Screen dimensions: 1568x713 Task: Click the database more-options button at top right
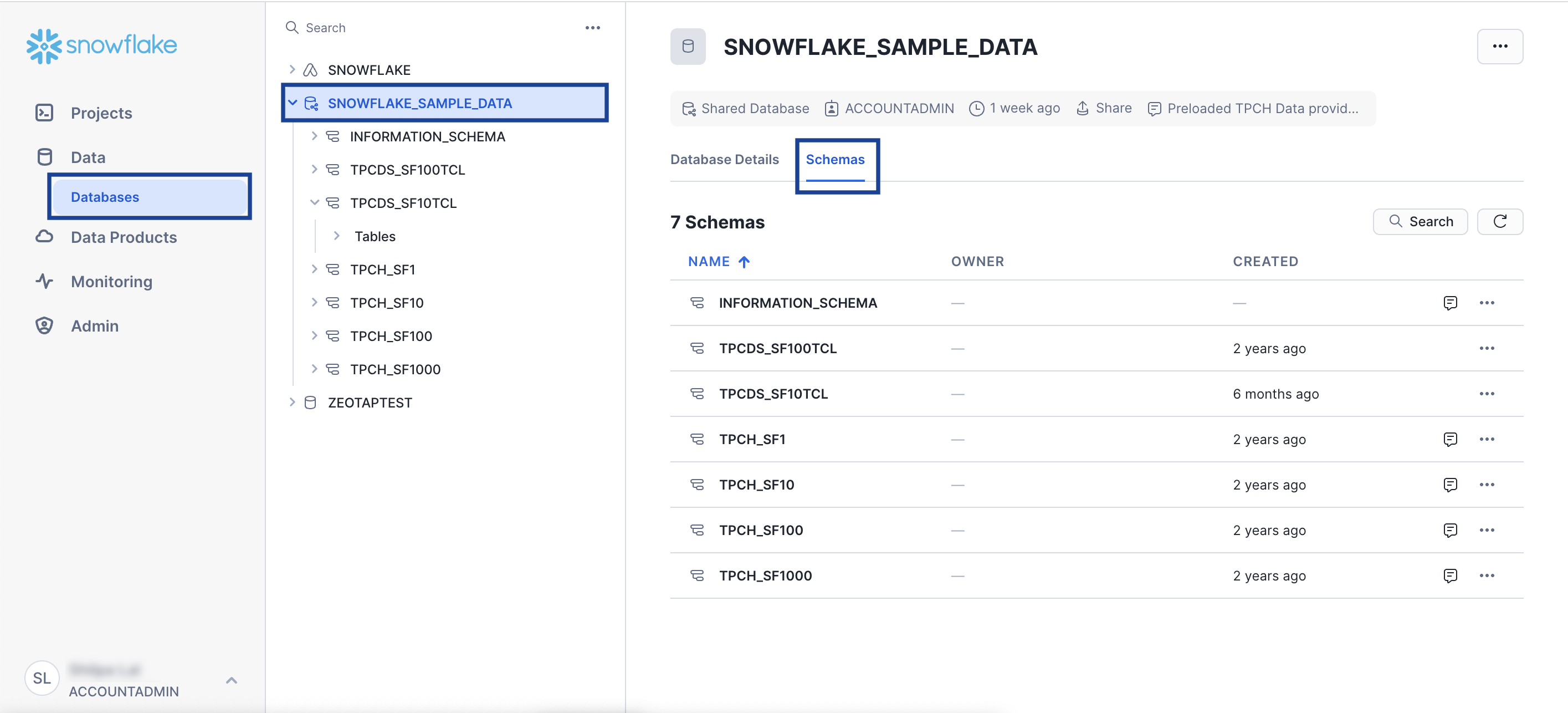(x=1499, y=46)
